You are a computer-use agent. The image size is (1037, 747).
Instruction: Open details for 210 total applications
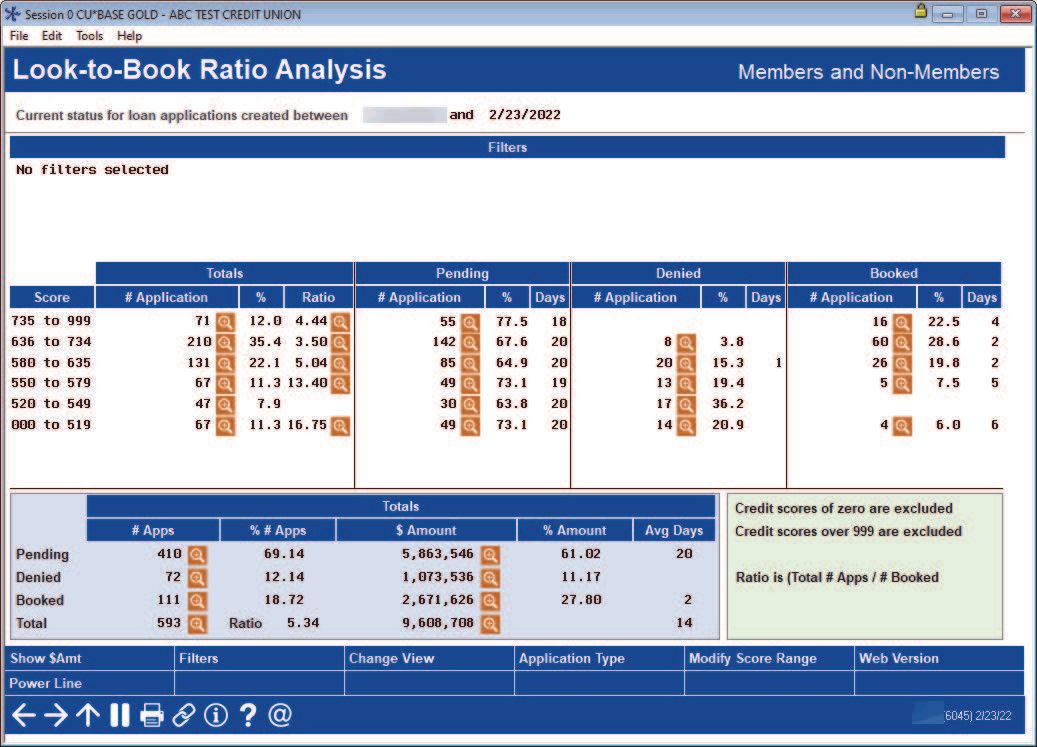point(226,342)
